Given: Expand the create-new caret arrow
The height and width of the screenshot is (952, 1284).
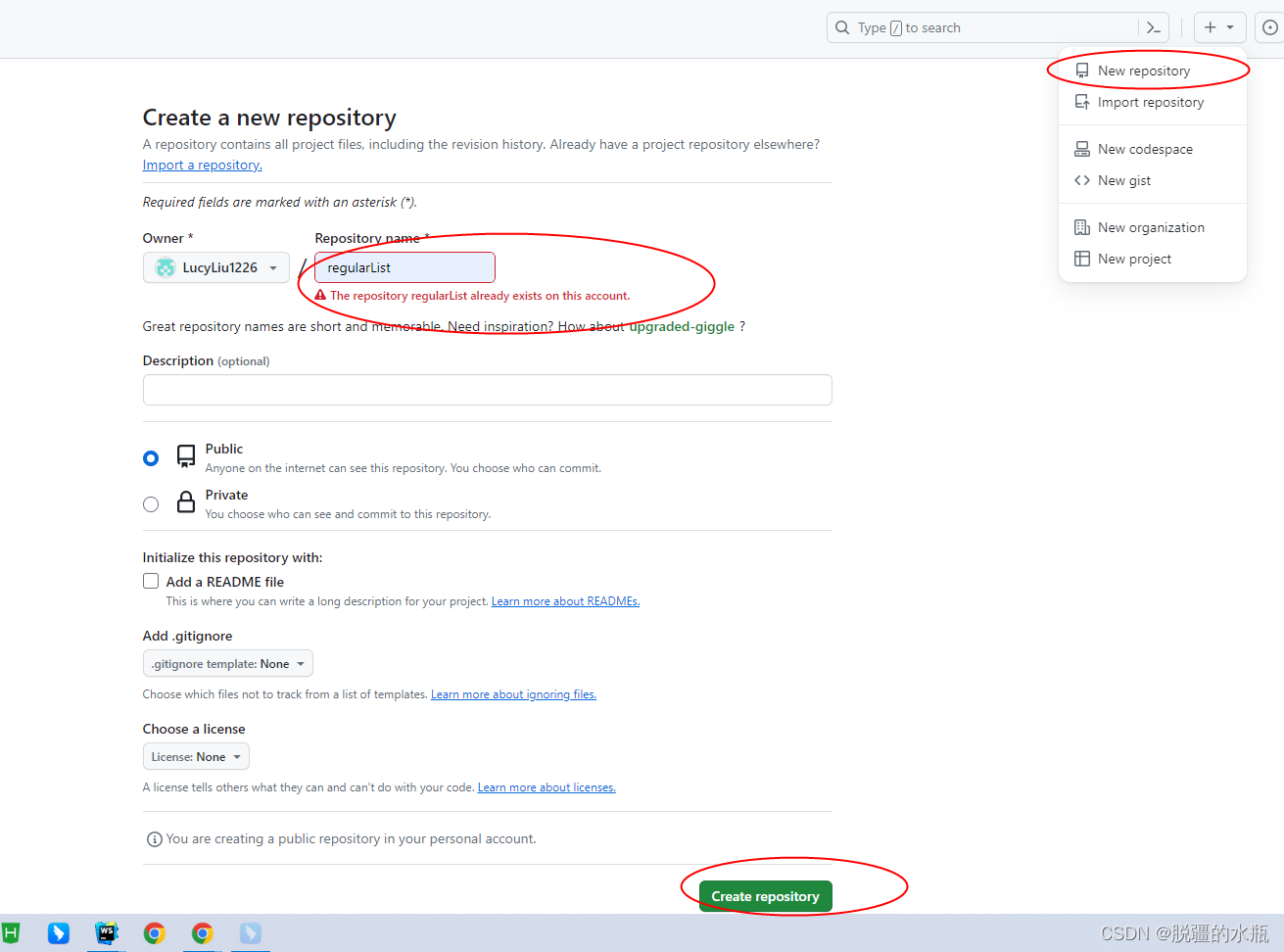Looking at the screenshot, I should [1230, 27].
